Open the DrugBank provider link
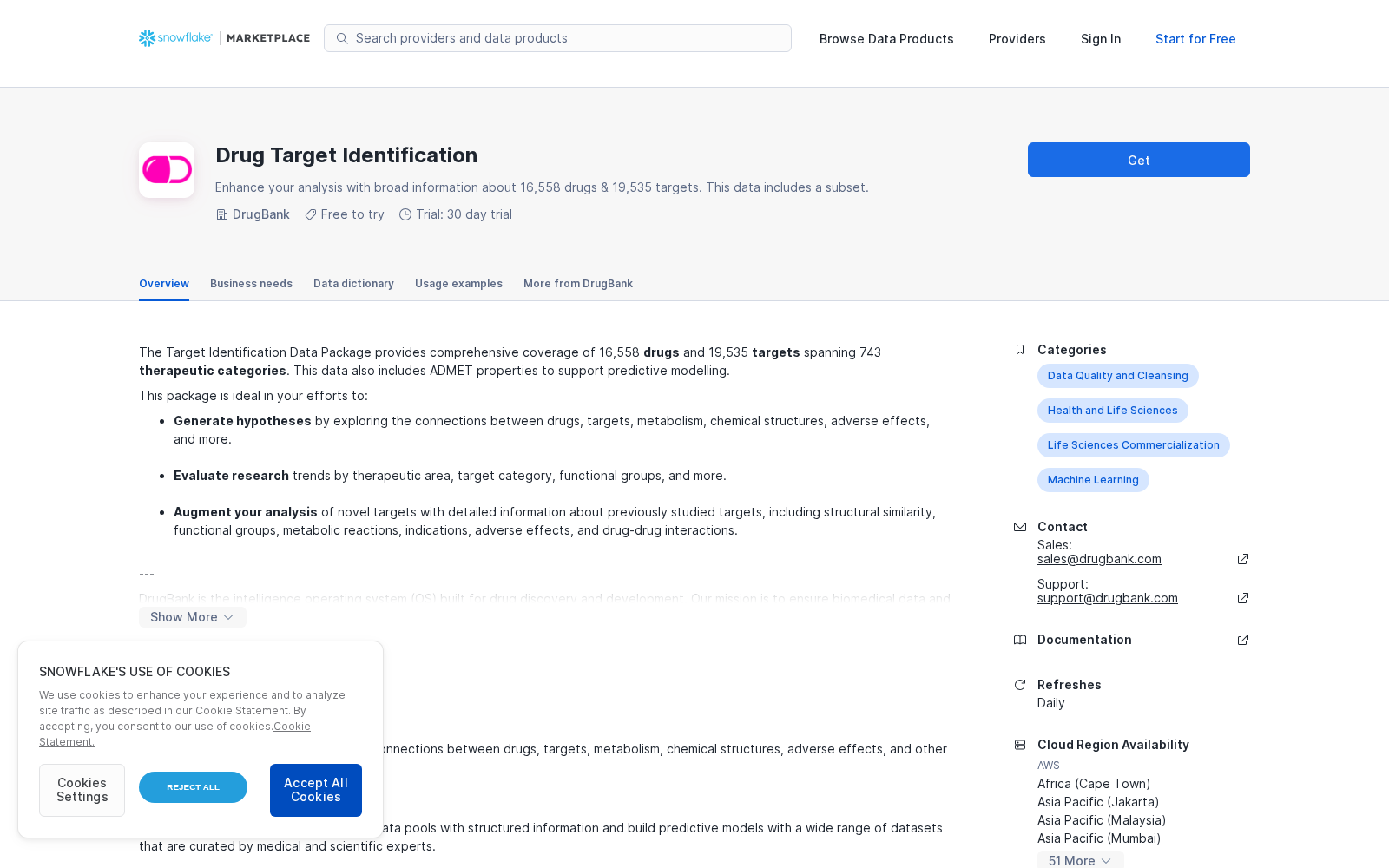This screenshot has width=1389, height=868. tap(261, 214)
